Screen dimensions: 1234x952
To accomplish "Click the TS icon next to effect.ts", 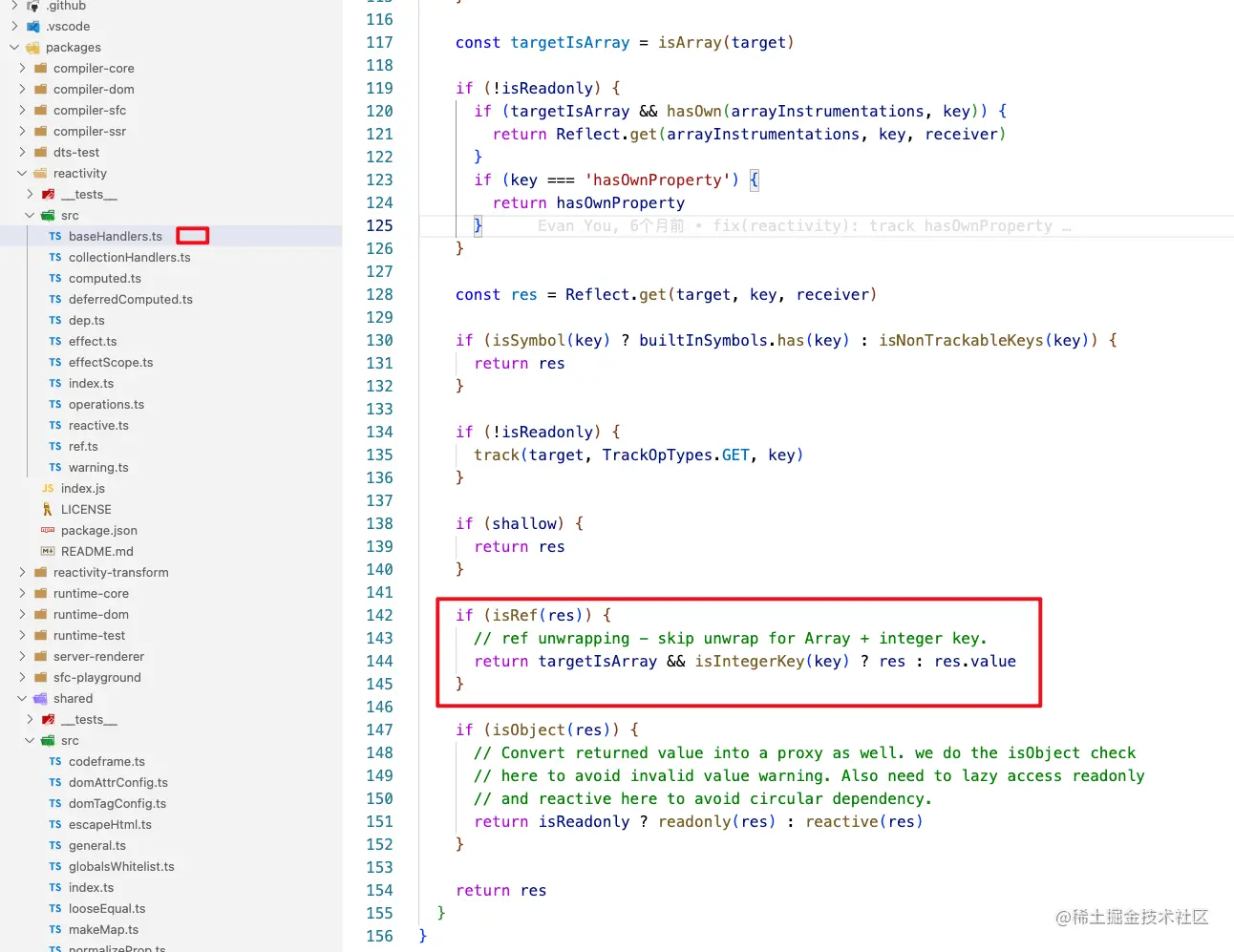I will 55,342.
